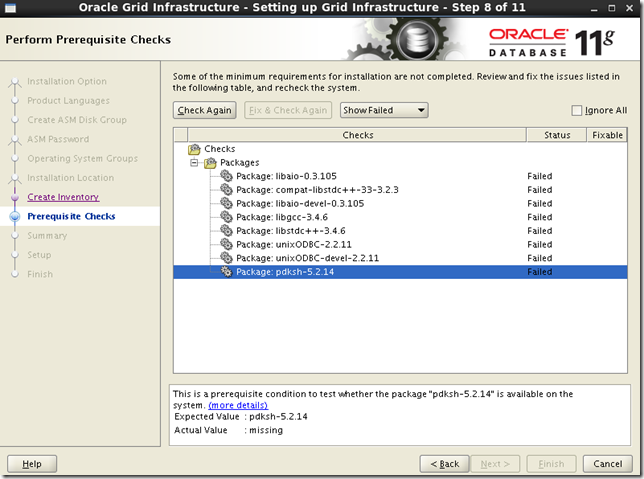Viewport: 644px width, 479px height.
Task: Click the disabled Finish button
Action: (x=551, y=464)
